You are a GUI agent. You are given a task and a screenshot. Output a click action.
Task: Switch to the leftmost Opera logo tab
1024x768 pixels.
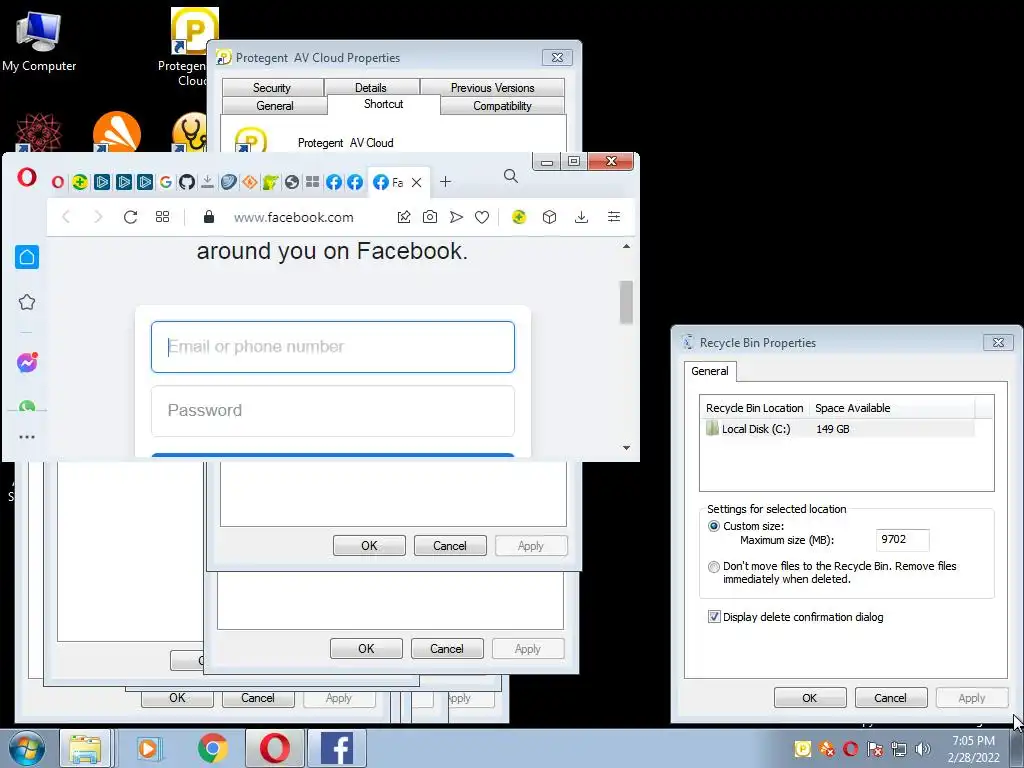[x=57, y=182]
